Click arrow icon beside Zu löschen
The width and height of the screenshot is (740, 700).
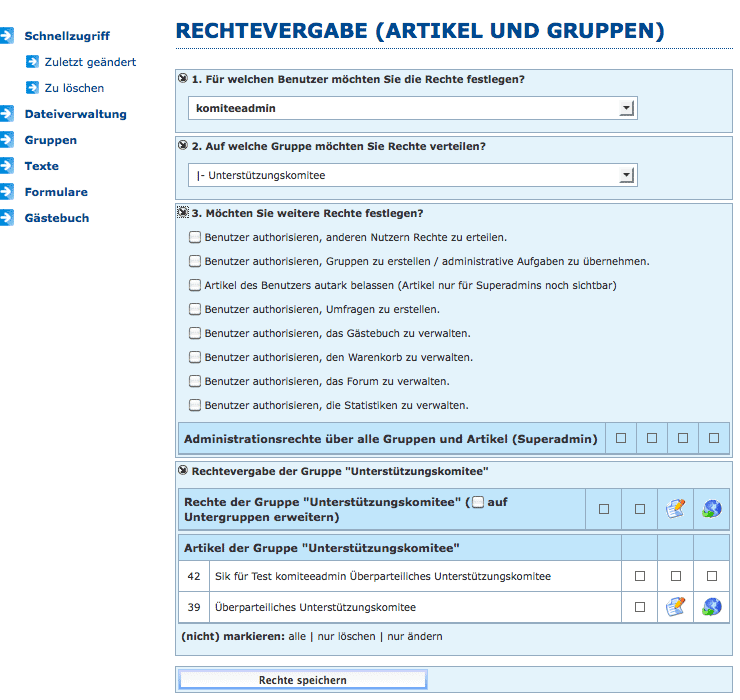(32, 88)
